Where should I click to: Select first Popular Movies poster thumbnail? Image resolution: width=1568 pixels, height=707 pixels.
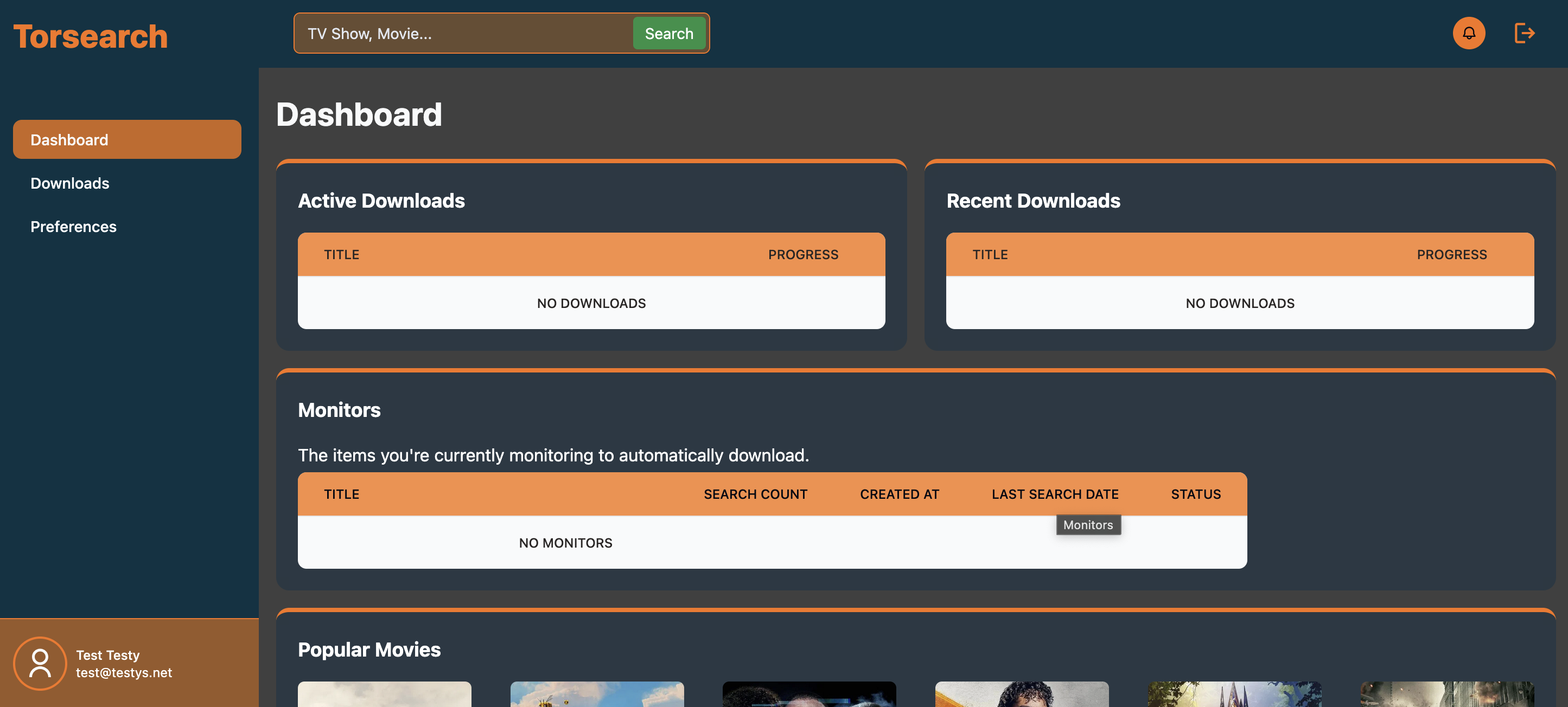coord(384,694)
